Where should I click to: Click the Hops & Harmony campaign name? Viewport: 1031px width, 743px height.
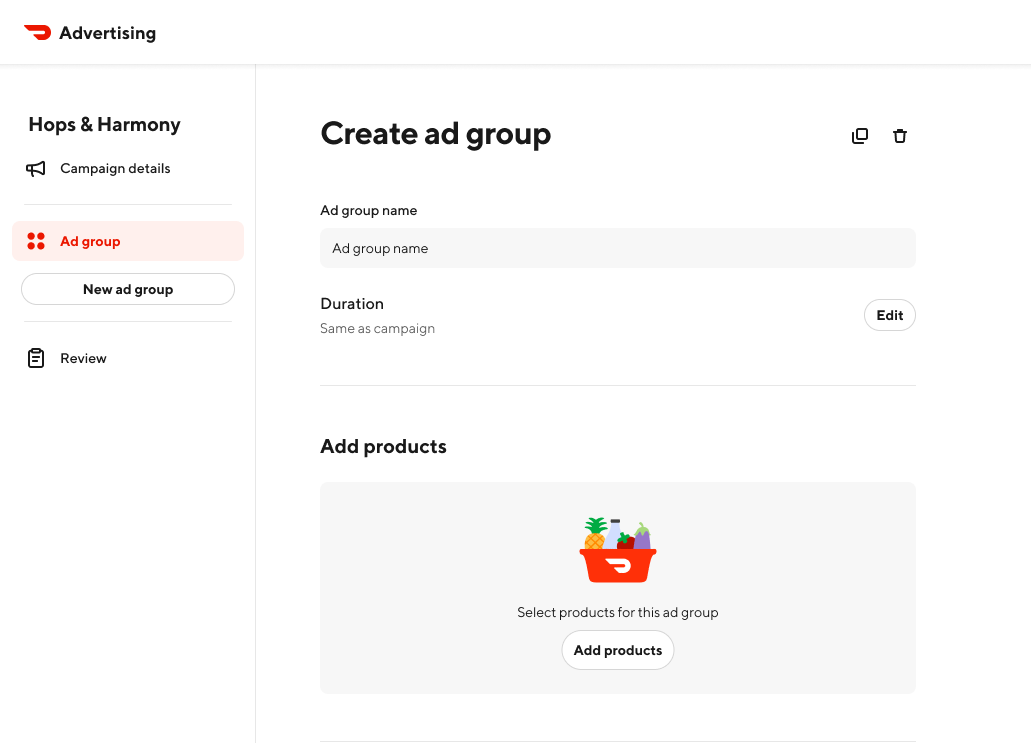(x=105, y=124)
